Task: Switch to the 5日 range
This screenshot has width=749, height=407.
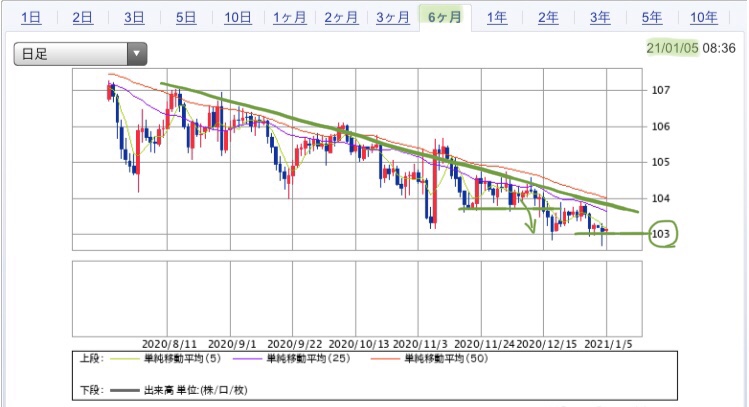Action: 186,18
